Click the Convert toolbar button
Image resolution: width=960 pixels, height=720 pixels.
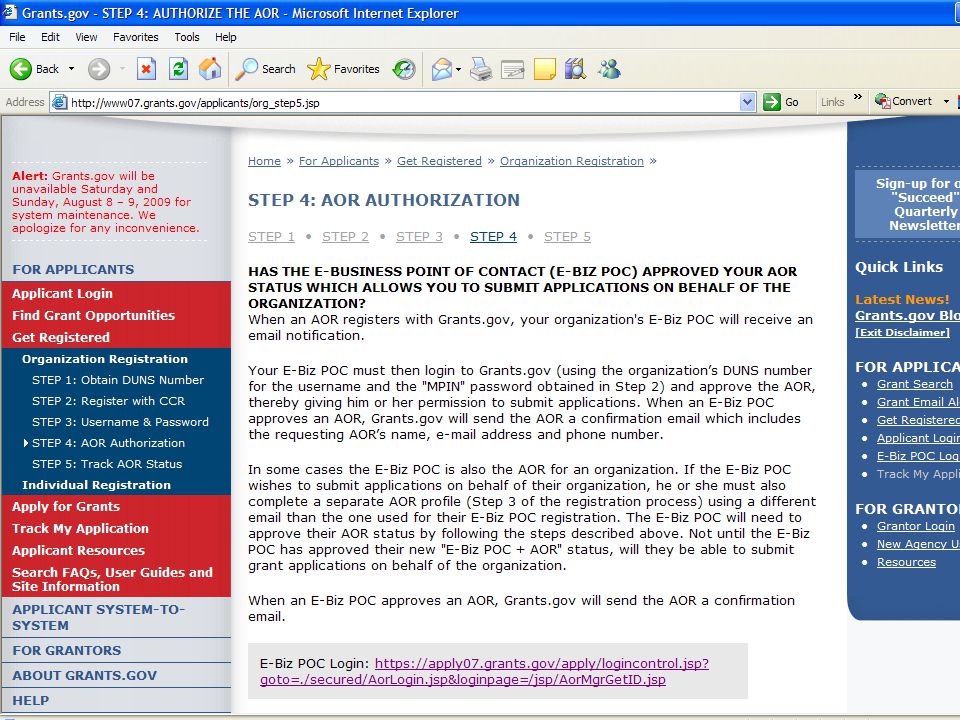coord(903,101)
